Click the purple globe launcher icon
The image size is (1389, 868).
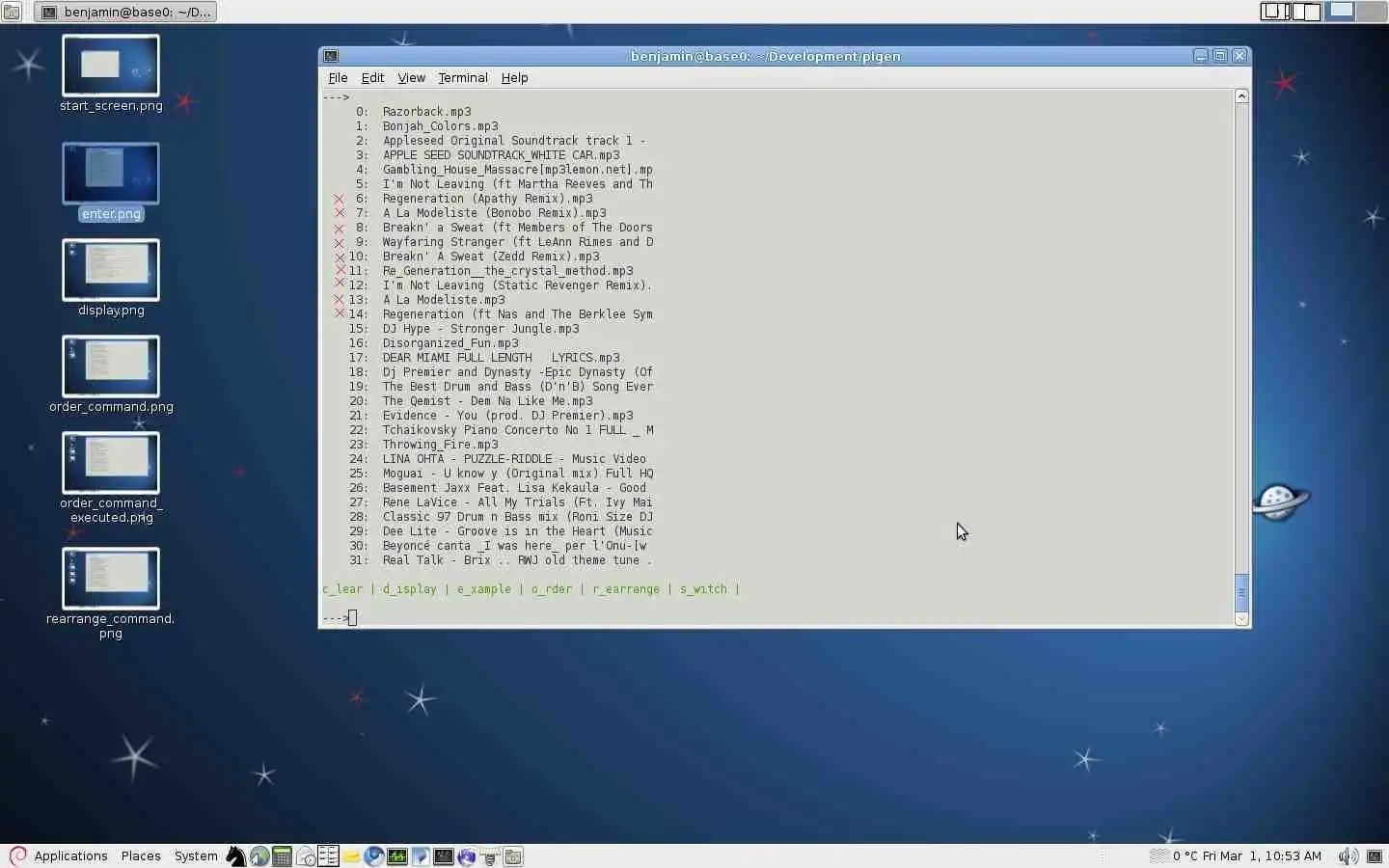click(467, 856)
